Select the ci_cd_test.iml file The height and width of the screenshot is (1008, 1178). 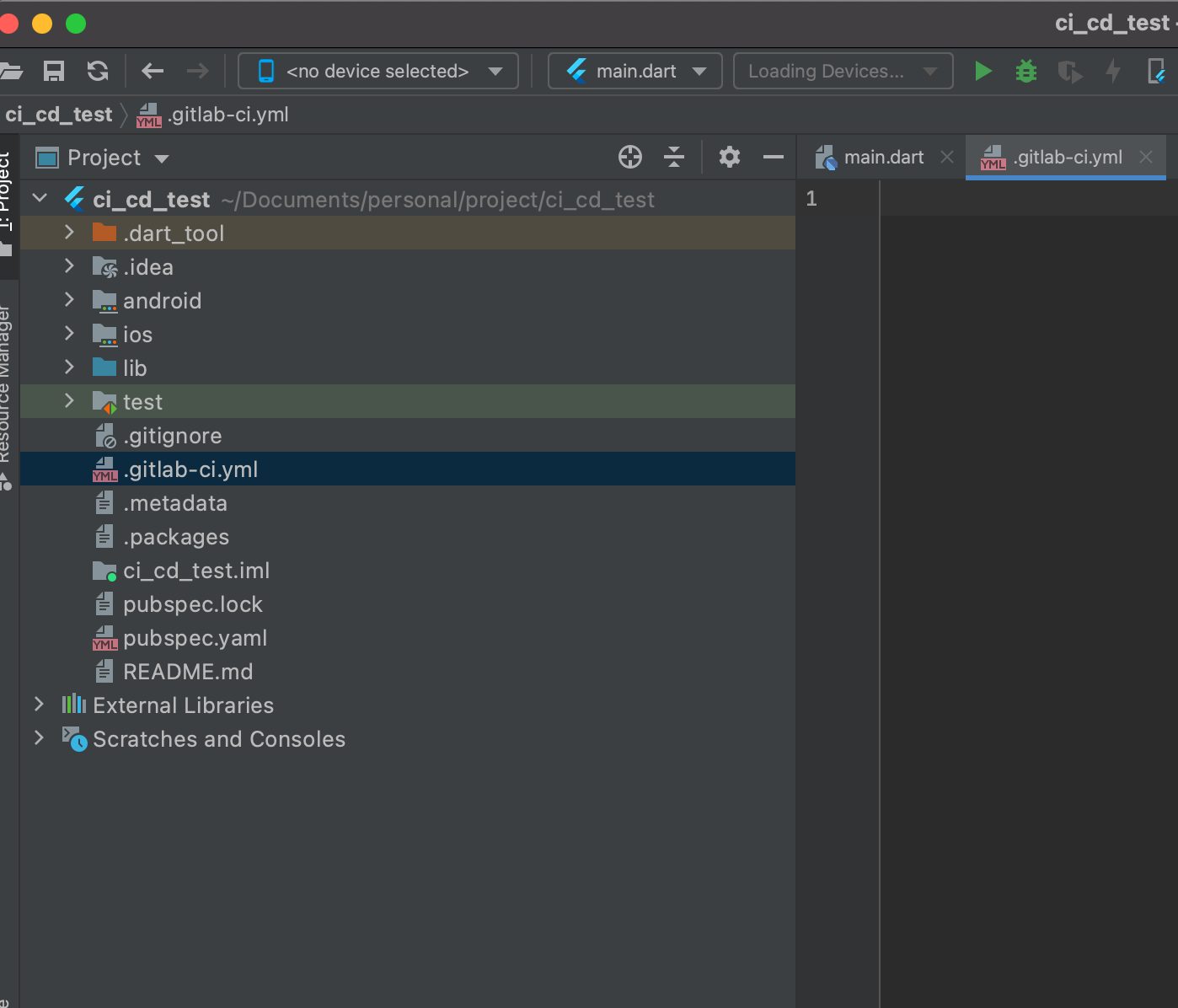coord(408,570)
